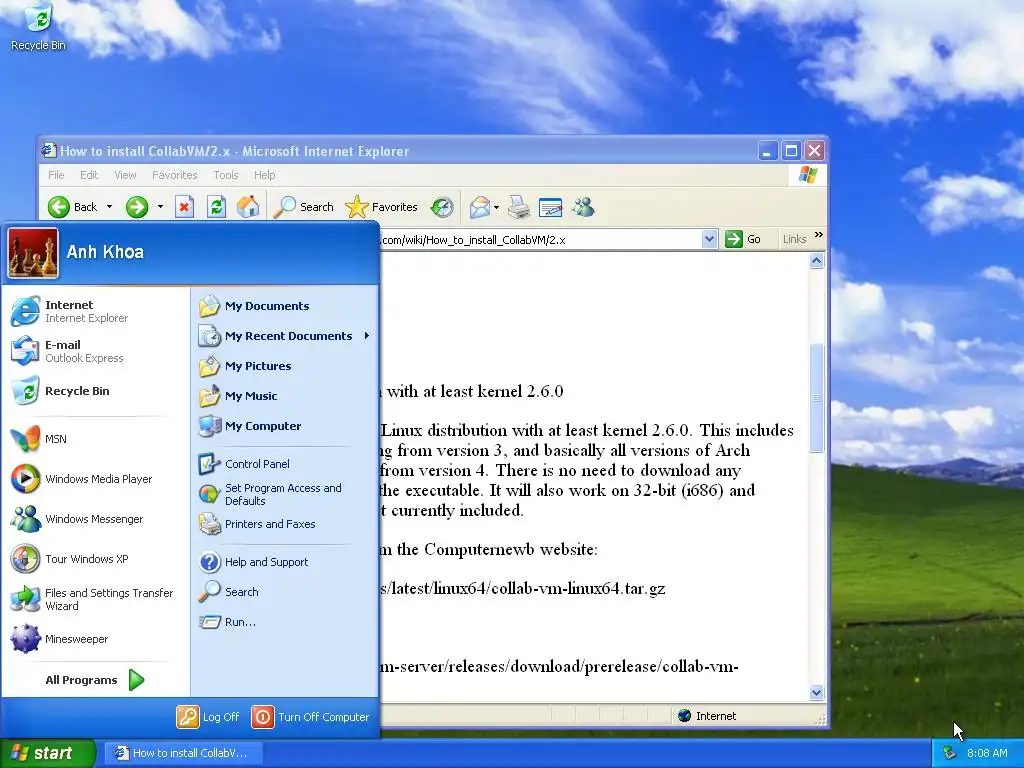Select the taskbar button How to install CollabV...
1024x768 pixels.
(x=184, y=753)
